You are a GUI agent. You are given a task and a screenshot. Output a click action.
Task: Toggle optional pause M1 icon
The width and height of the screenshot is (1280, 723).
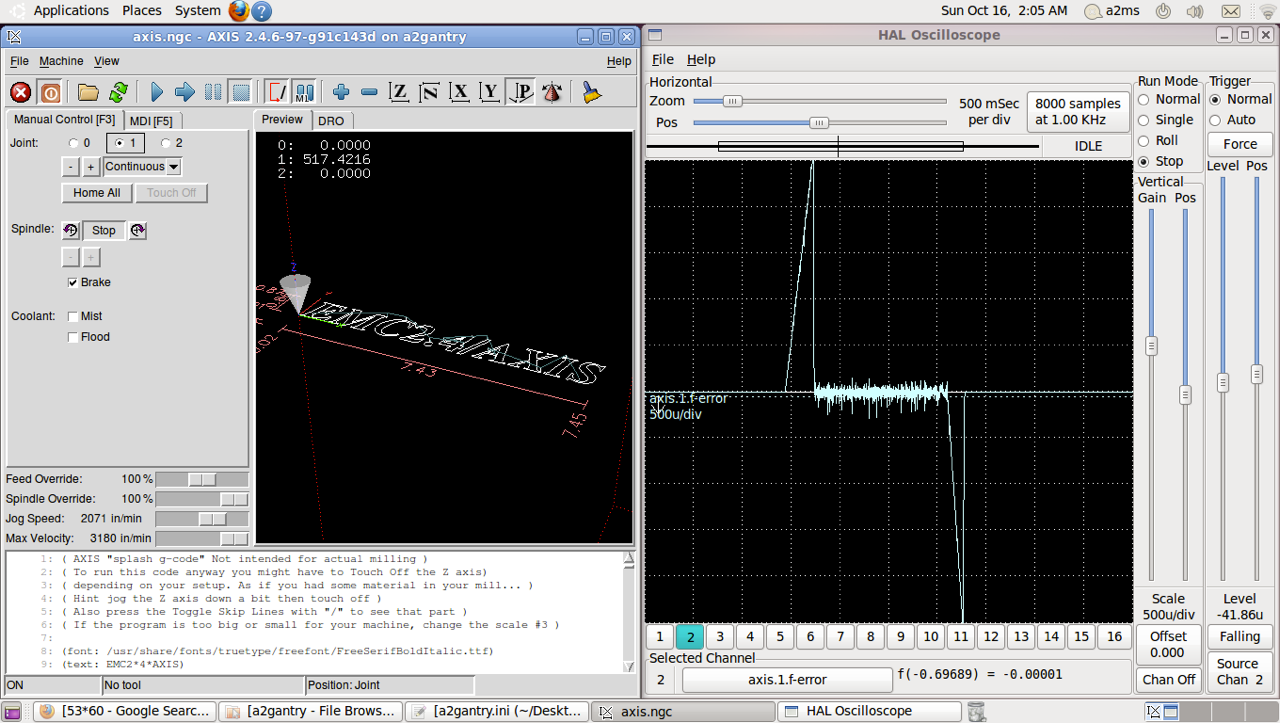click(x=304, y=92)
